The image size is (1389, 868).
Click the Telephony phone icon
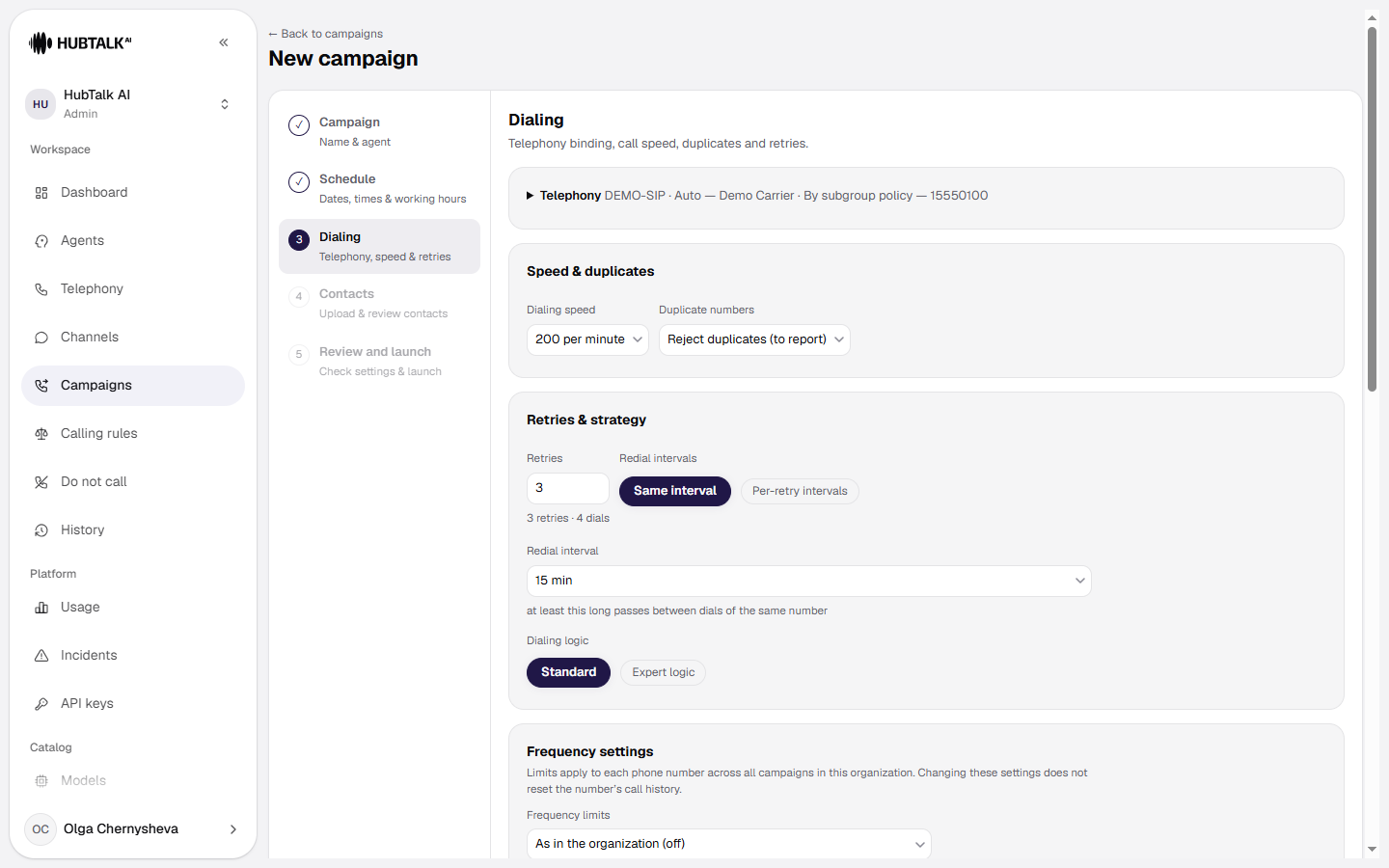point(41,289)
